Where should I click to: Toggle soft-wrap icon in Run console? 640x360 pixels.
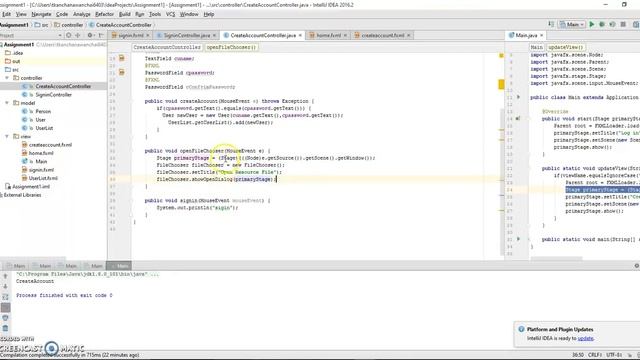(x=5, y=297)
